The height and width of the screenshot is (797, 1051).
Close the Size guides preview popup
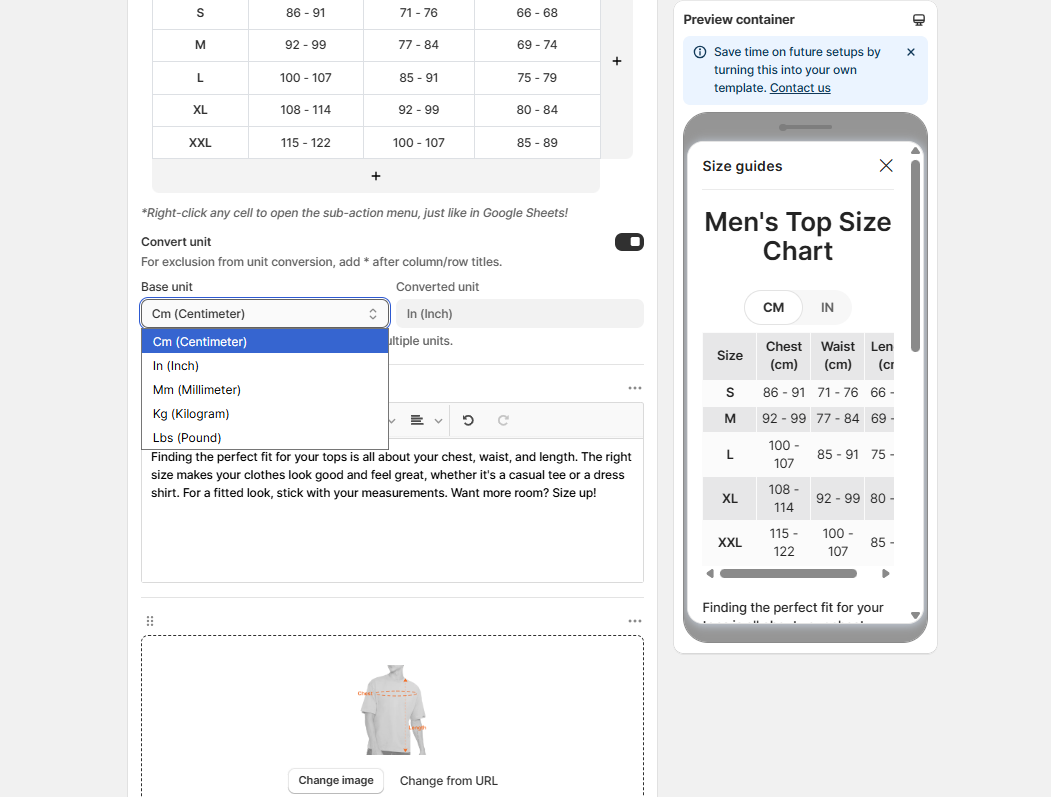coord(885,166)
